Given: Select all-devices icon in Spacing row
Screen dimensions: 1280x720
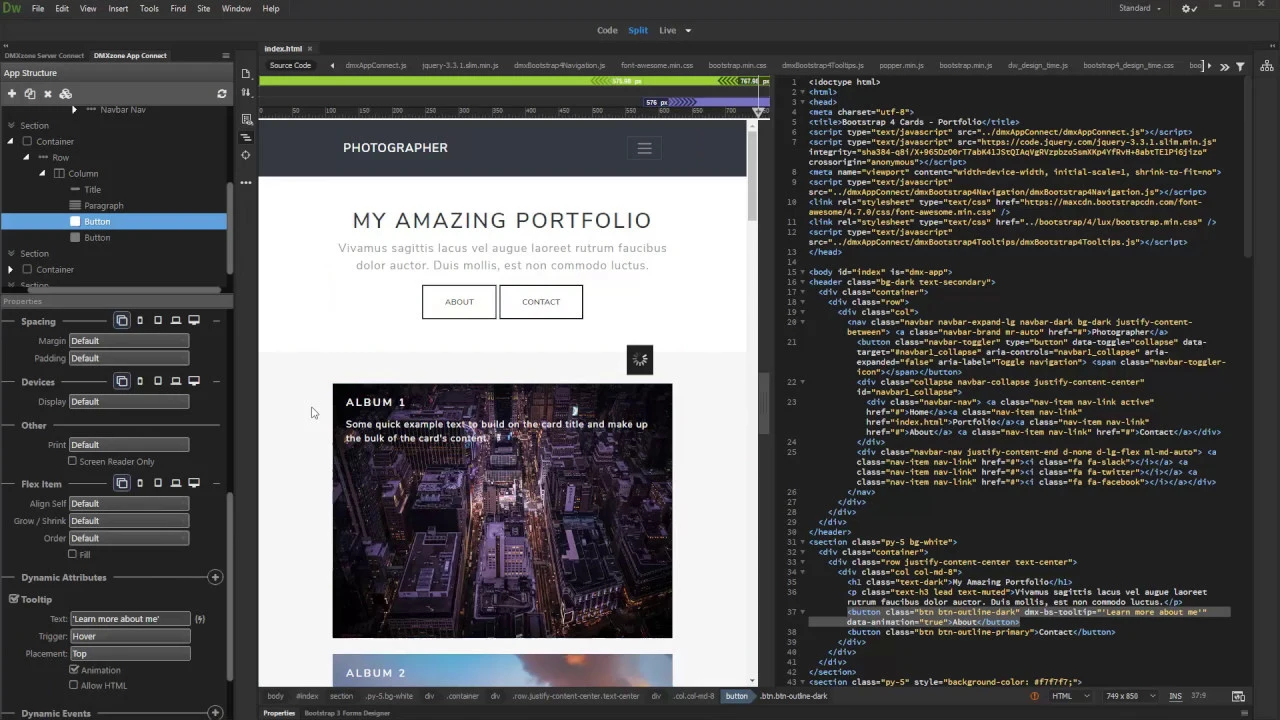Looking at the screenshot, I should [x=122, y=321].
